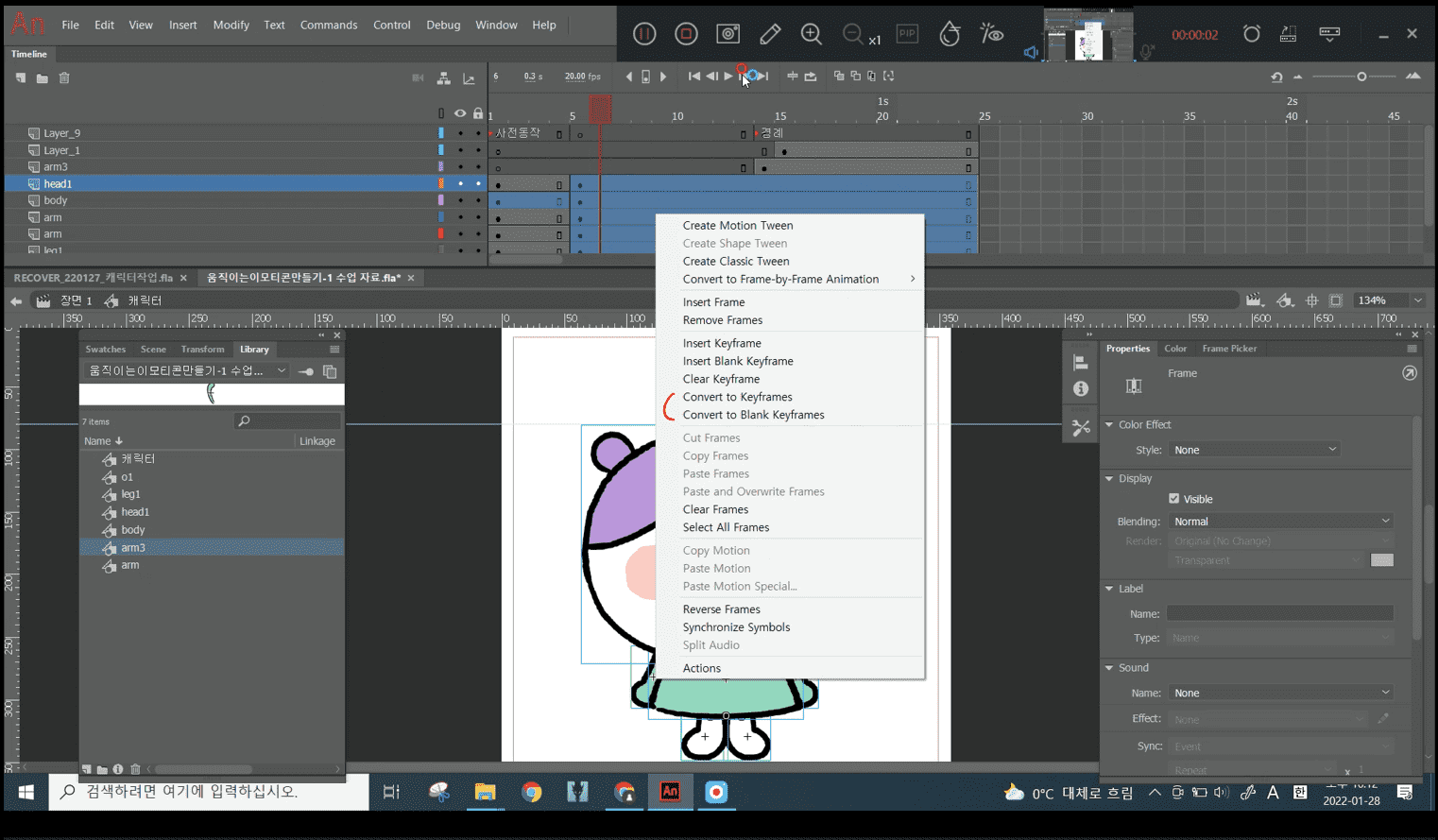Viewport: 1438px width, 840px height.
Task: Toggle the lock dot for Layer_9
Action: 477,133
